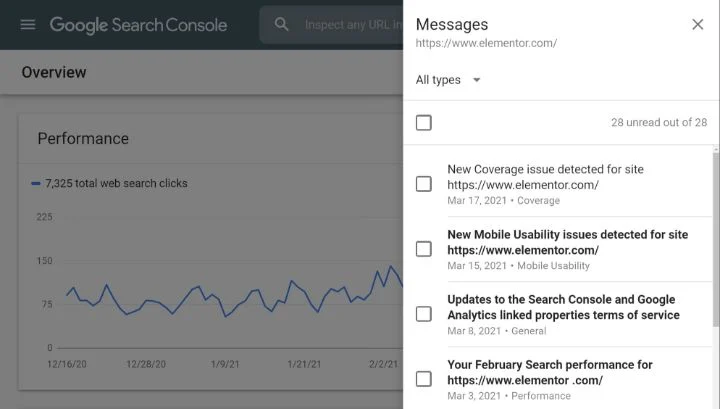The image size is (720, 409).
Task: Select the Mobile Usability issues message checkbox
Action: (x=424, y=249)
